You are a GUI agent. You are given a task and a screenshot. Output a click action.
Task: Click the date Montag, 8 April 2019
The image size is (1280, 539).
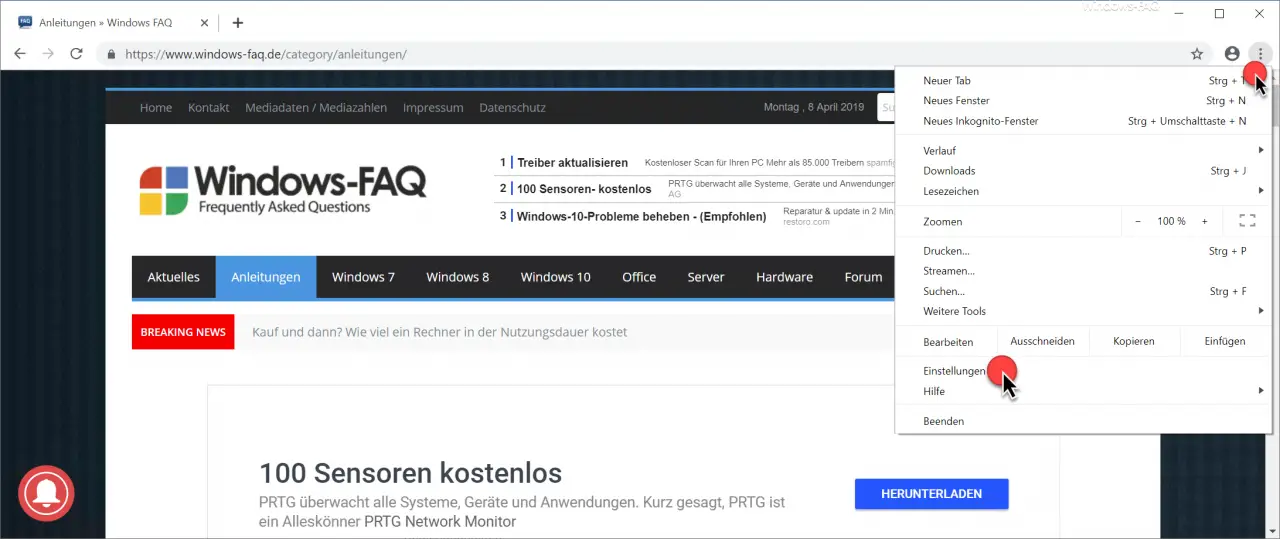(x=813, y=107)
